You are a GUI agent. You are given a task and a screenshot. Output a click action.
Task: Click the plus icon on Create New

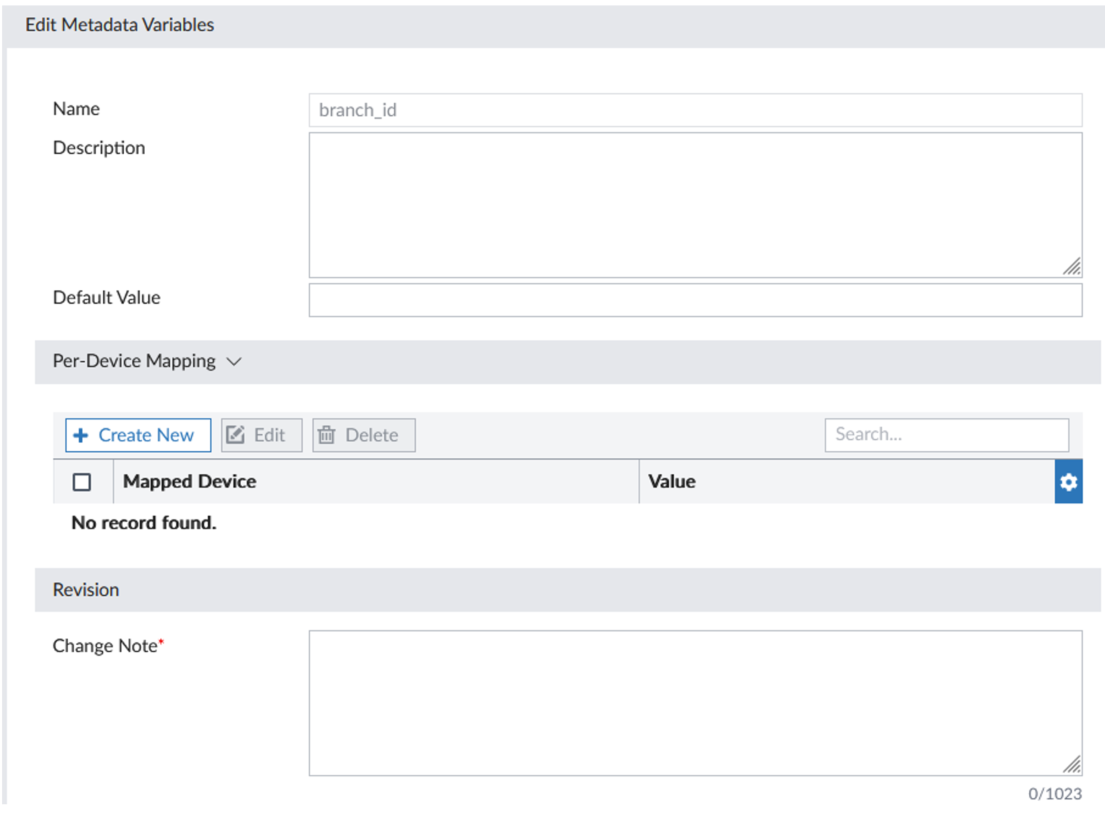[79, 435]
